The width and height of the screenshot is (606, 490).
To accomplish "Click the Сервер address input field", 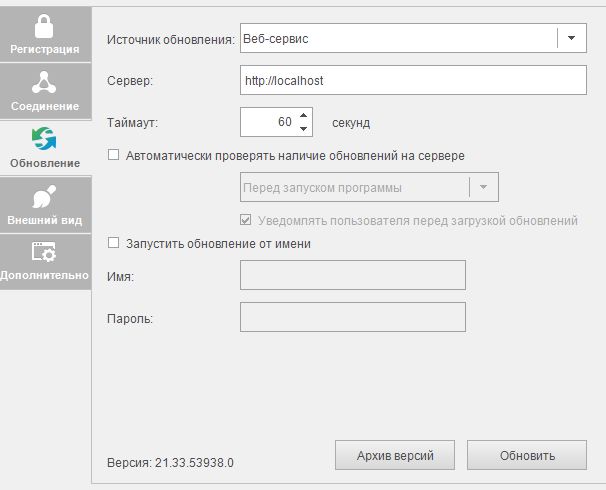I will 413,80.
